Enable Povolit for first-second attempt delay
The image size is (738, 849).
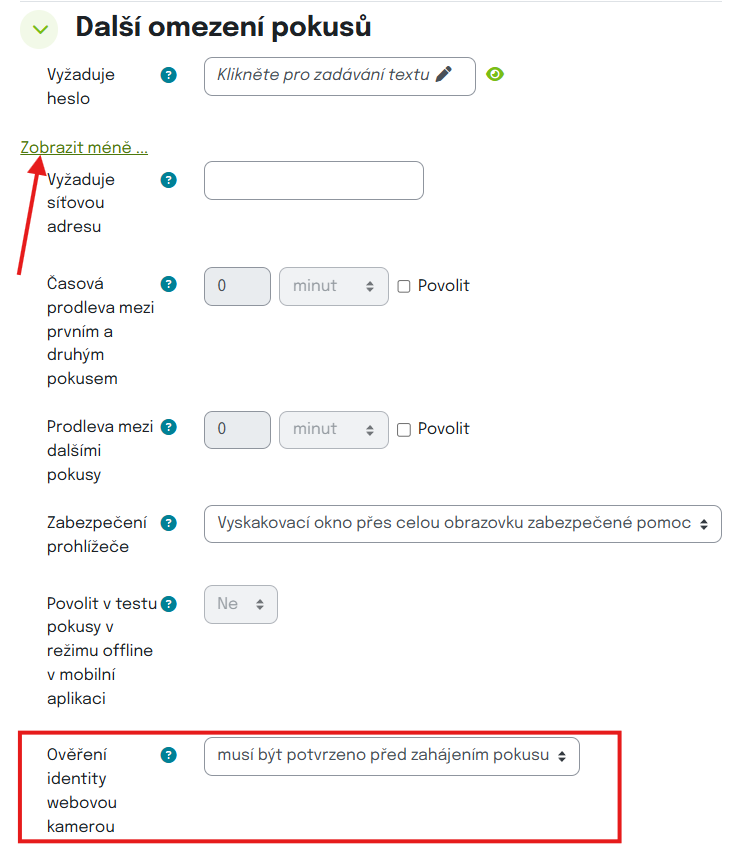(404, 286)
